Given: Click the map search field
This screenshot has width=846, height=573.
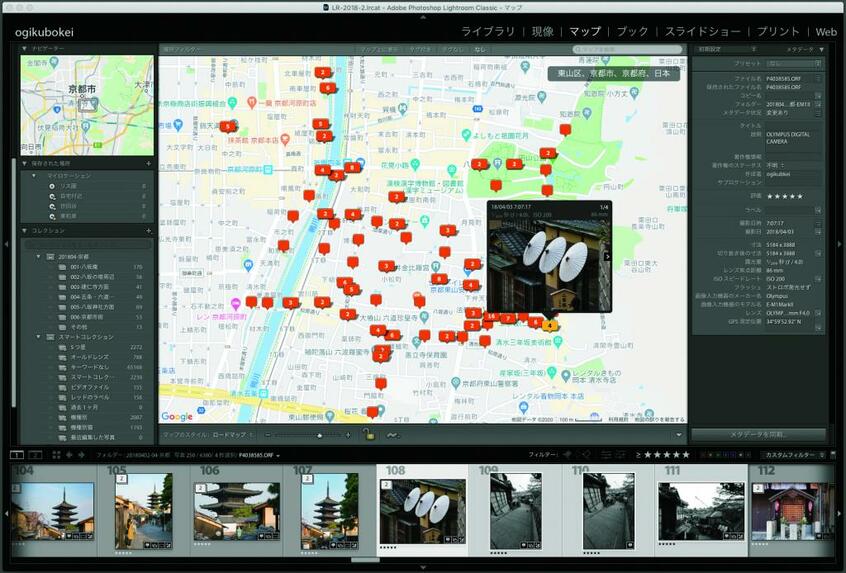Looking at the screenshot, I should pos(627,49).
